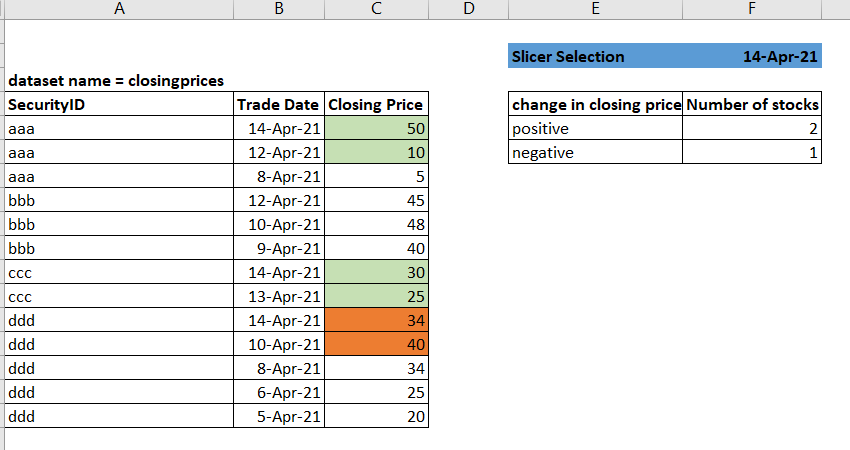Select the Closing Price header cell
The image size is (850, 450).
376,104
